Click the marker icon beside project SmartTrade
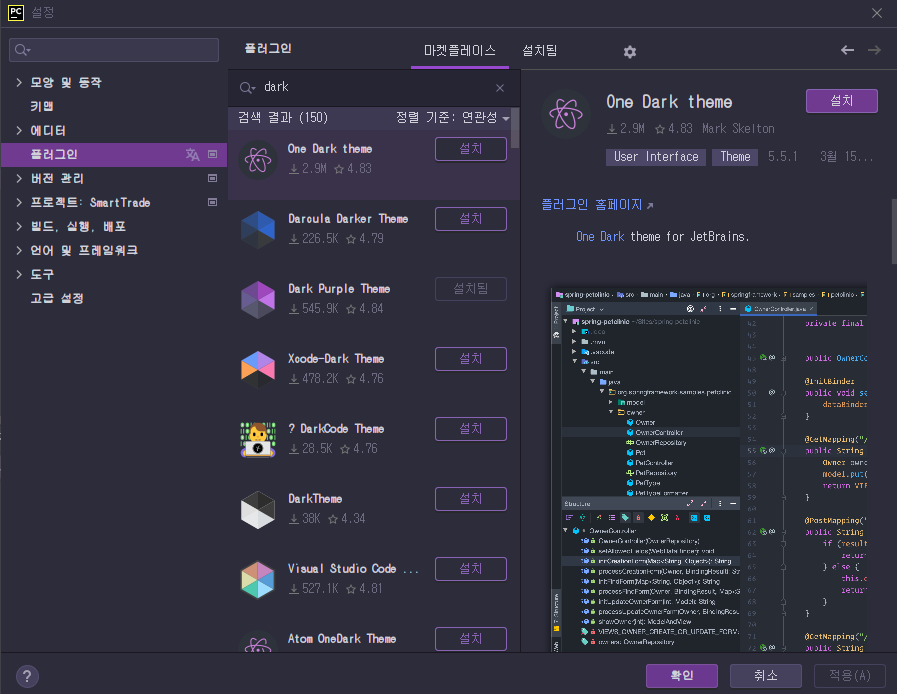The width and height of the screenshot is (897, 694). tap(212, 203)
